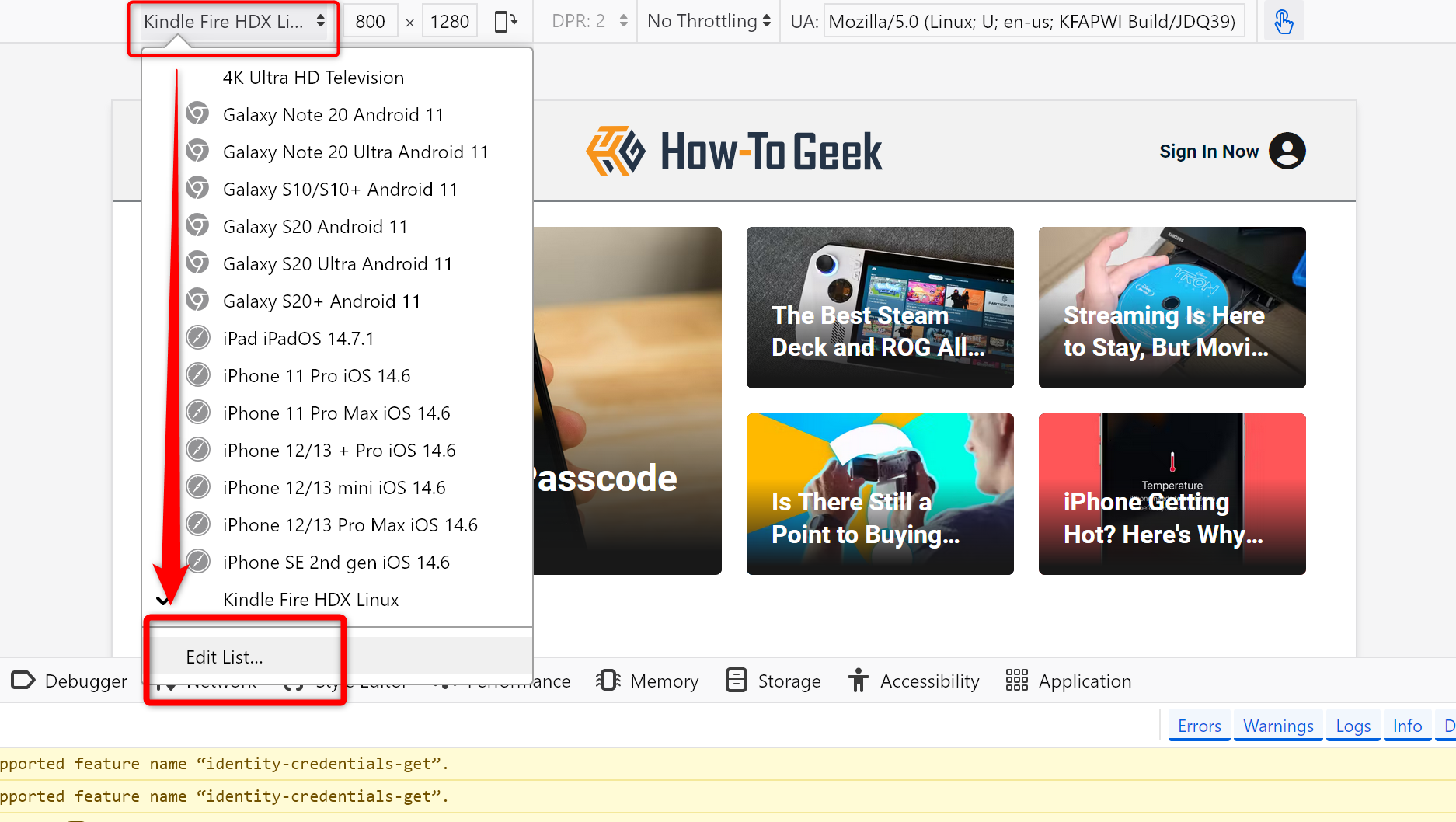Select iPhone 12/13 + Pro iOS 14.6

click(x=337, y=451)
